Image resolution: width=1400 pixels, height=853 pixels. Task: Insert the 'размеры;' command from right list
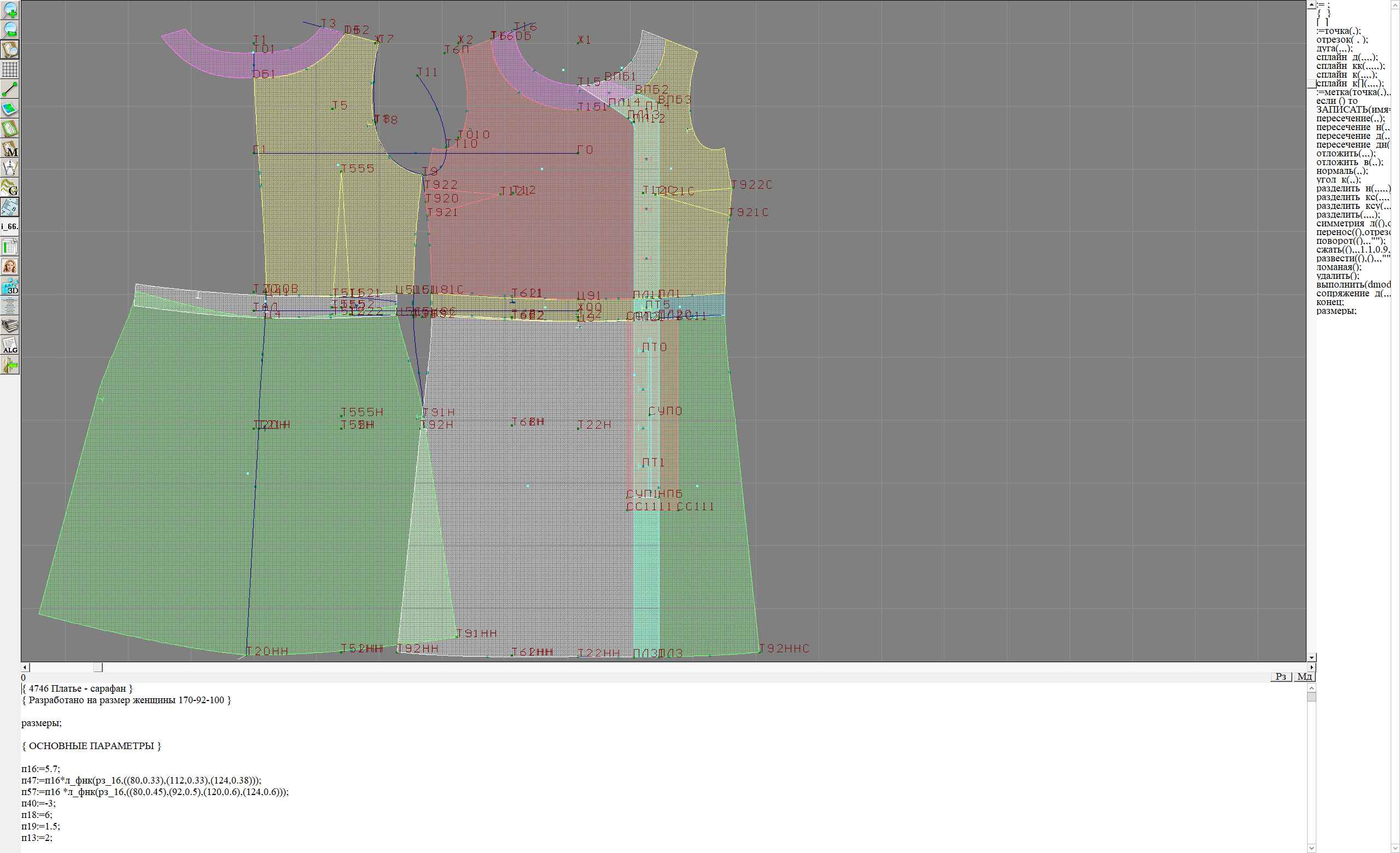1336,311
